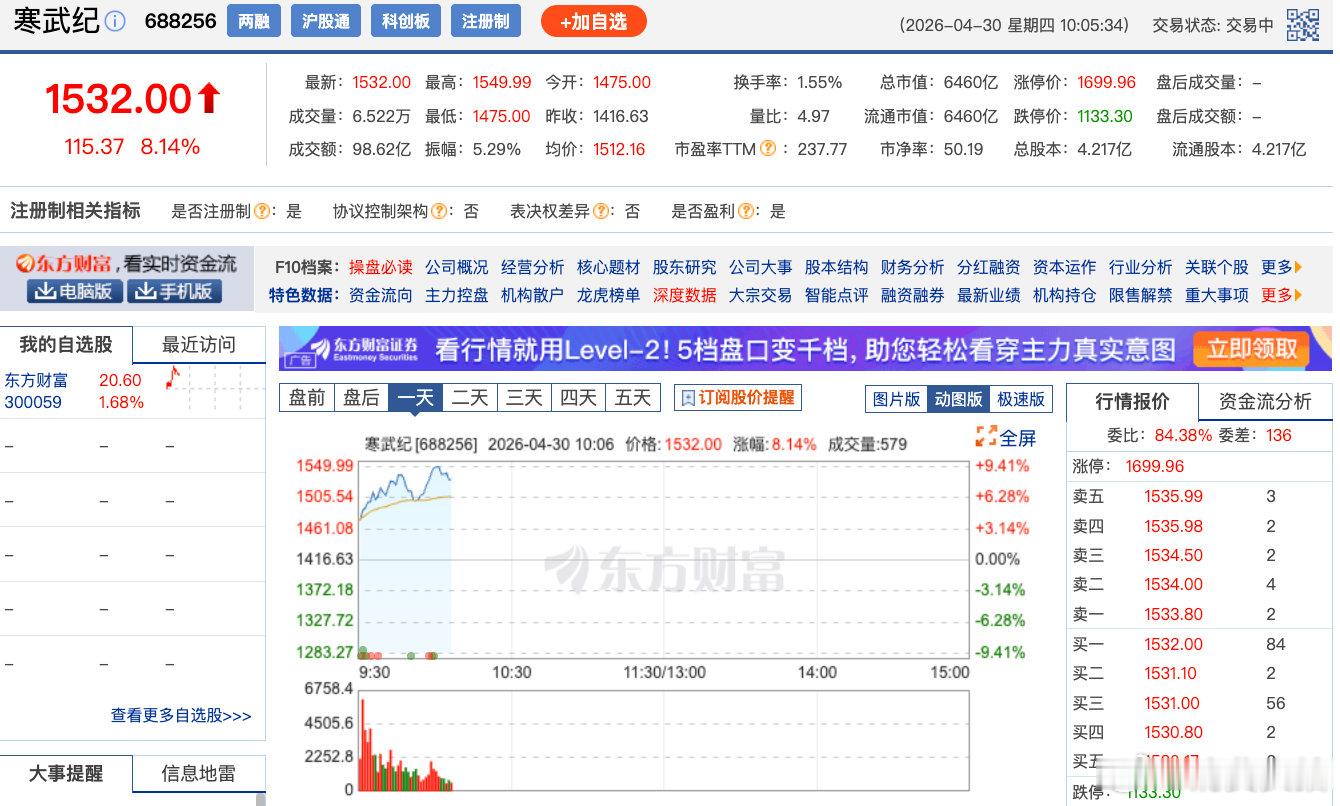Viewport: 1340px width, 806px height.
Task: Click the 东方财富证券 logo in the banner
Action: (x=363, y=349)
